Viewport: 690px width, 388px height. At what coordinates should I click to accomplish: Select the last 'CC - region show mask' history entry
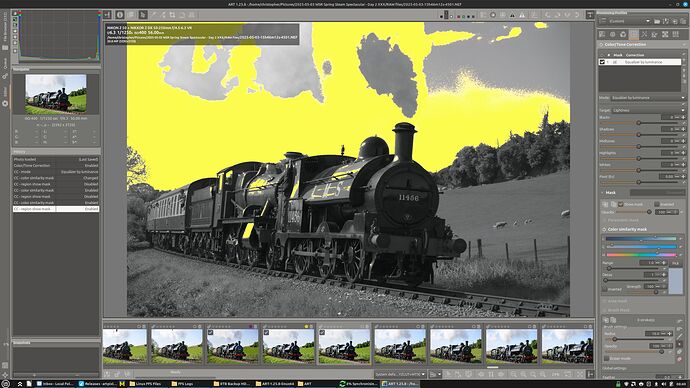(x=56, y=209)
